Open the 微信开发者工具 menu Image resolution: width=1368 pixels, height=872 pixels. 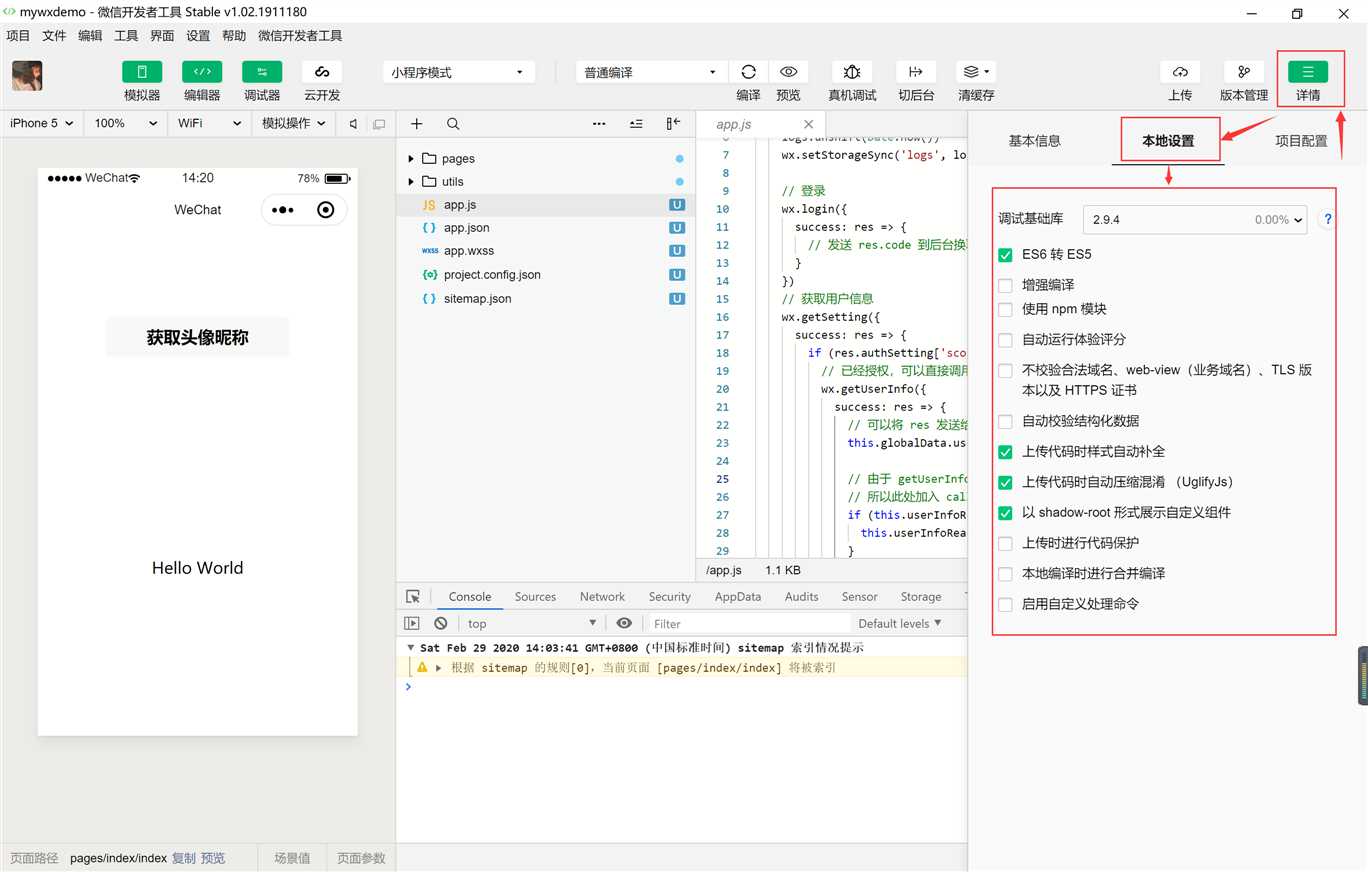300,35
